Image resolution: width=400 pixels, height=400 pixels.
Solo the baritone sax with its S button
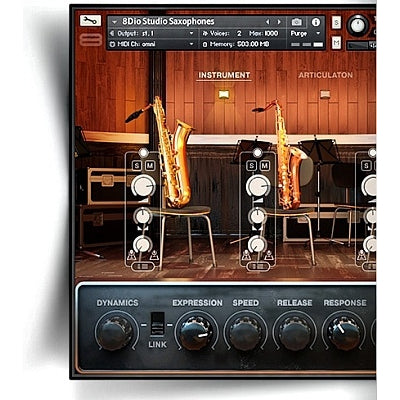[x=137, y=166]
